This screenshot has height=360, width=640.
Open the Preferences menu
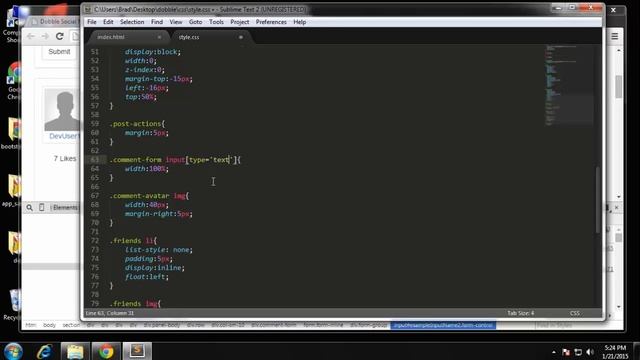(x=271, y=22)
